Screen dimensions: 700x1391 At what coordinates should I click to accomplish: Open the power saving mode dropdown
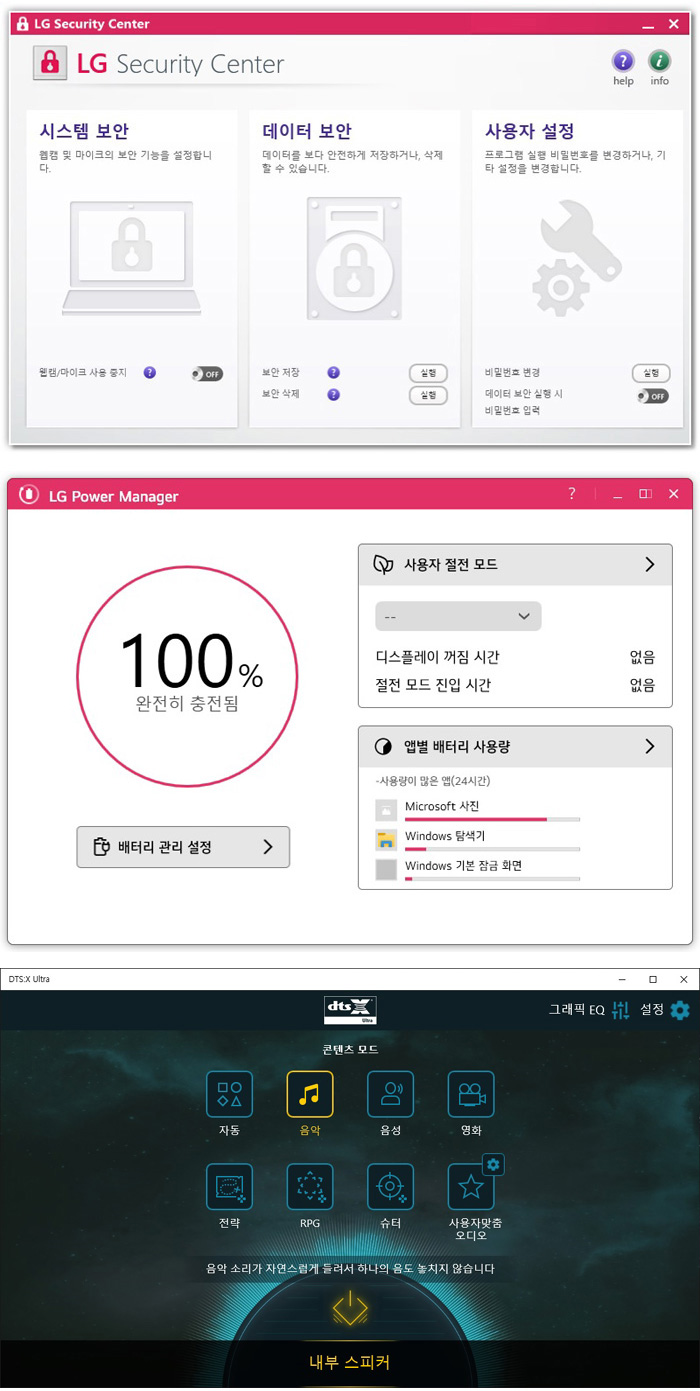coord(458,616)
